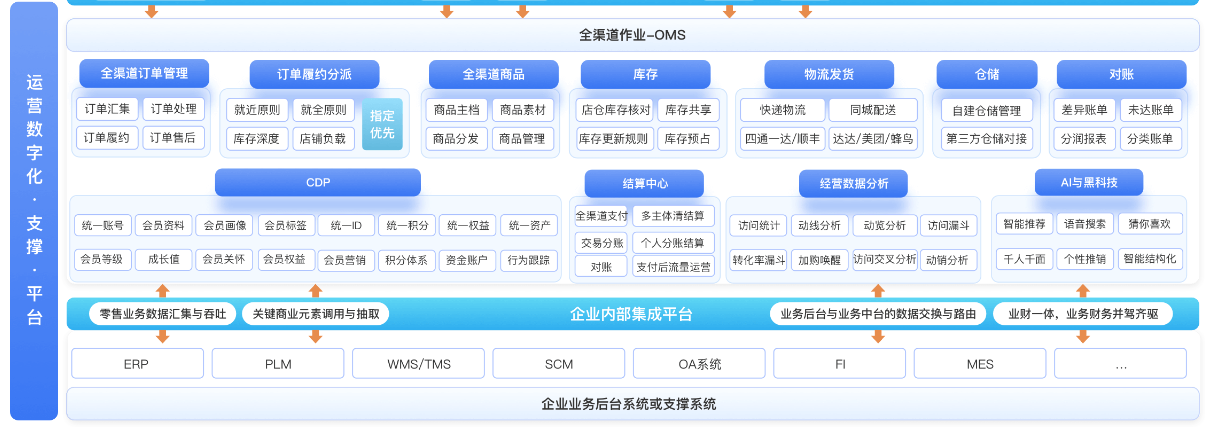The image size is (1205, 427).
Task: Click the 第三方仓储对接 box
Action: [x=986, y=139]
